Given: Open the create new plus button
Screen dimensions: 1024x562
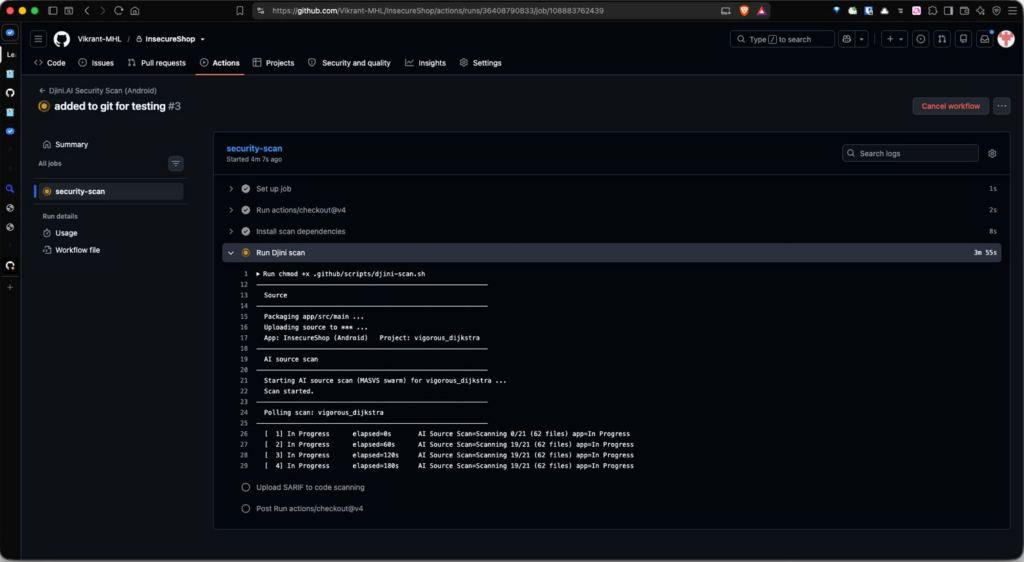Looking at the screenshot, I should (894, 39).
